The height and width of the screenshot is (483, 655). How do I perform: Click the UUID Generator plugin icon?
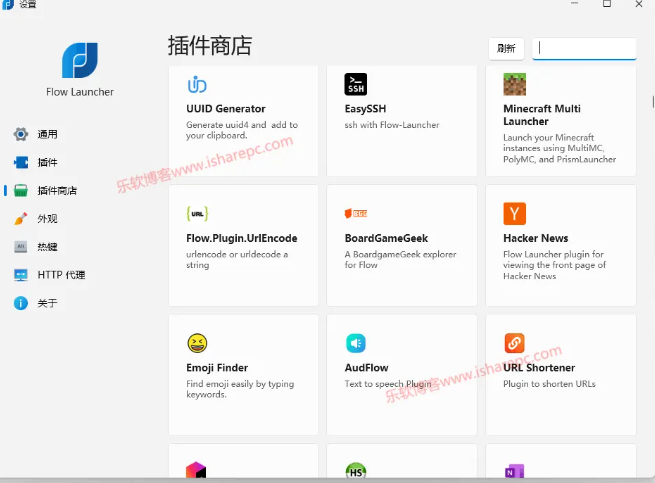[197, 84]
